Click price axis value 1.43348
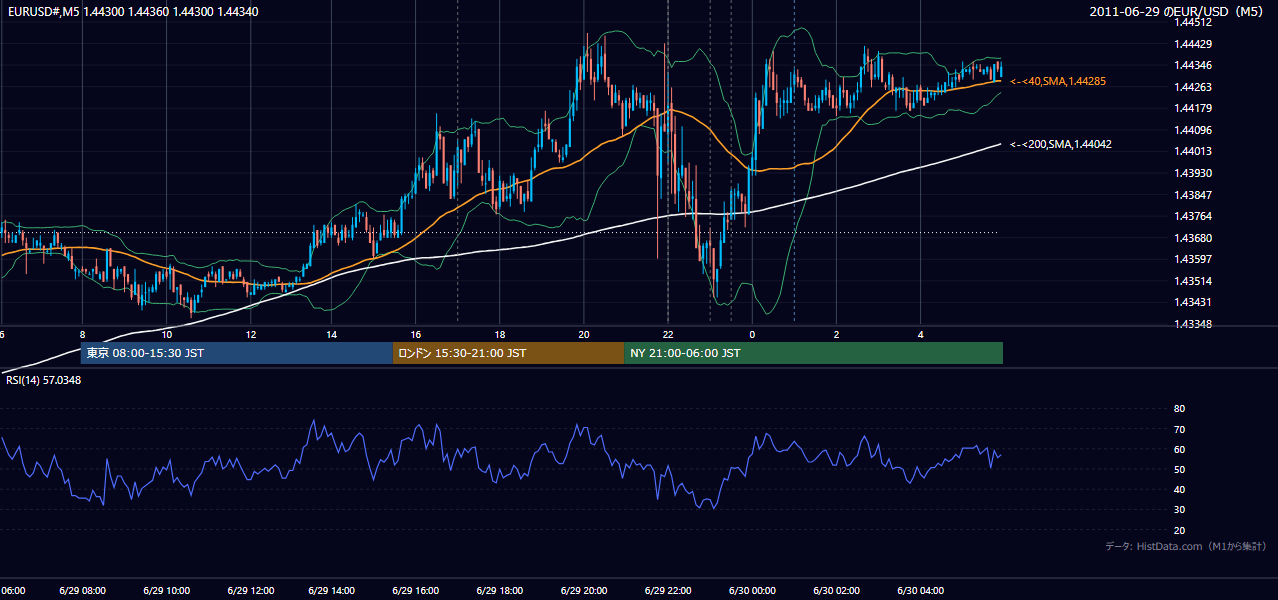 click(x=1193, y=324)
